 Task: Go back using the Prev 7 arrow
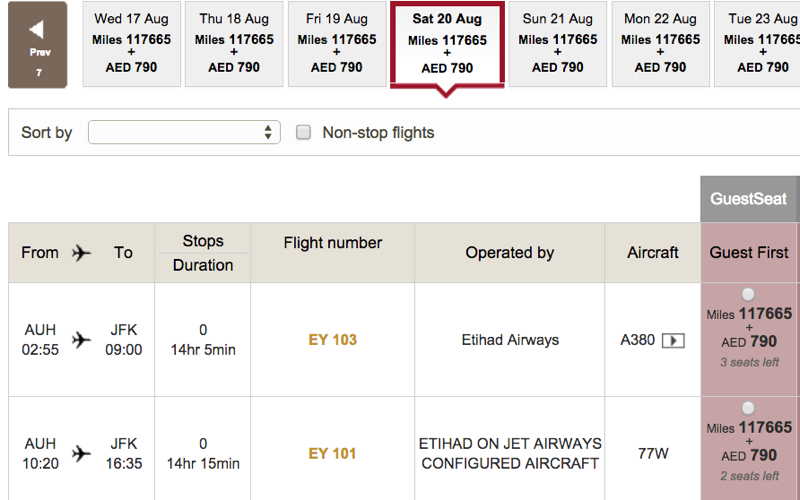(x=37, y=45)
